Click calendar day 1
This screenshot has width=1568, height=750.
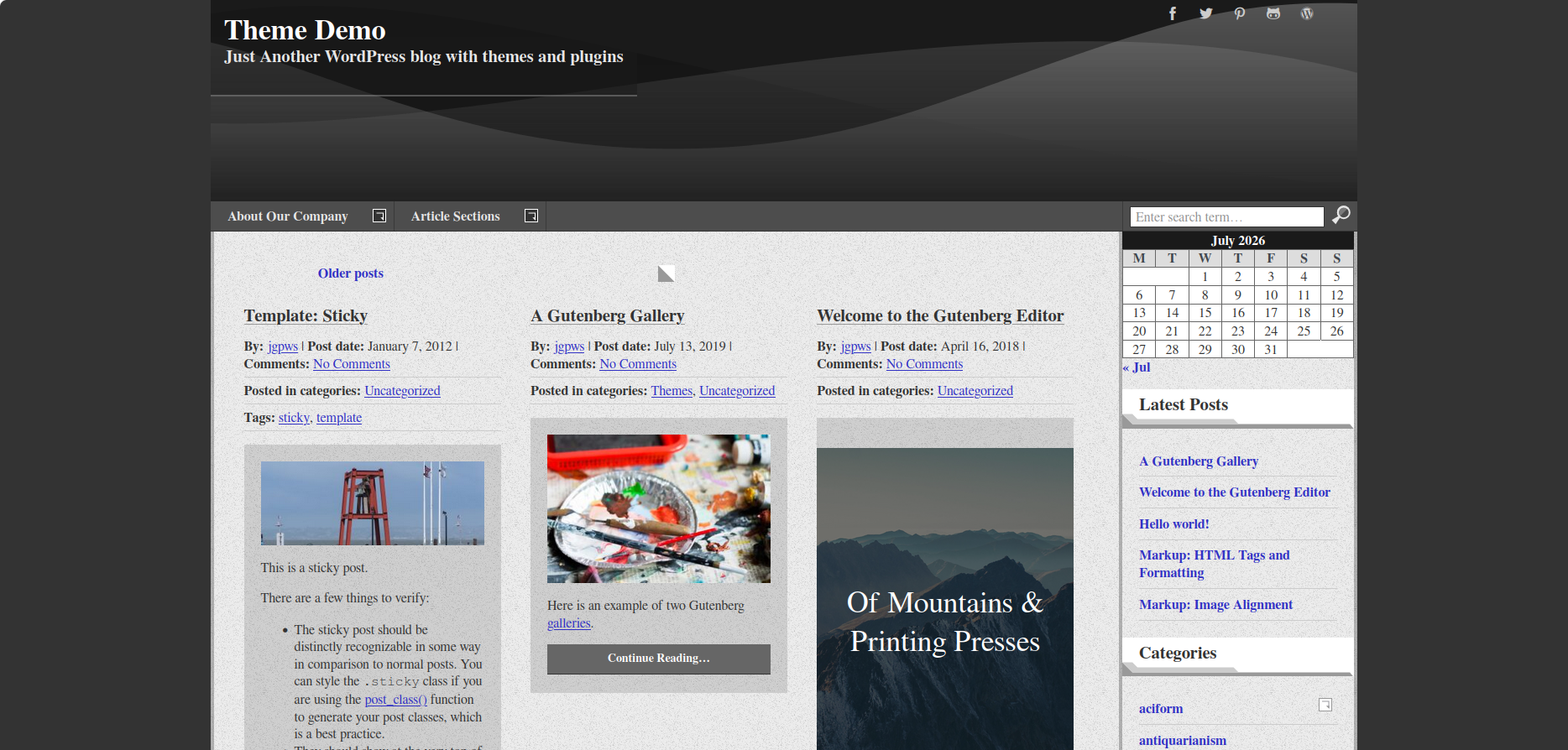pyautogui.click(x=1205, y=277)
